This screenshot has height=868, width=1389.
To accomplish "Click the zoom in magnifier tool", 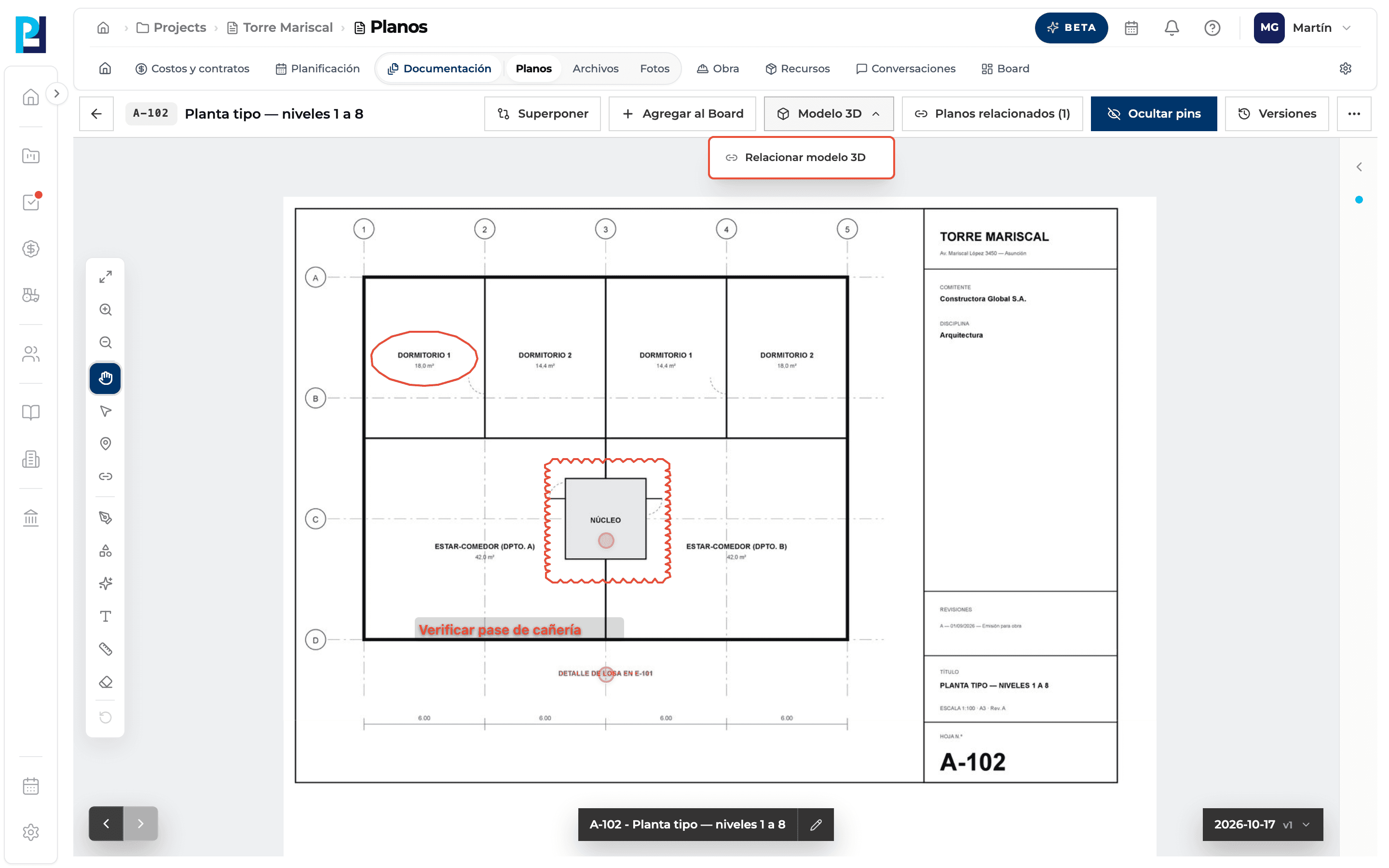I will 105,310.
